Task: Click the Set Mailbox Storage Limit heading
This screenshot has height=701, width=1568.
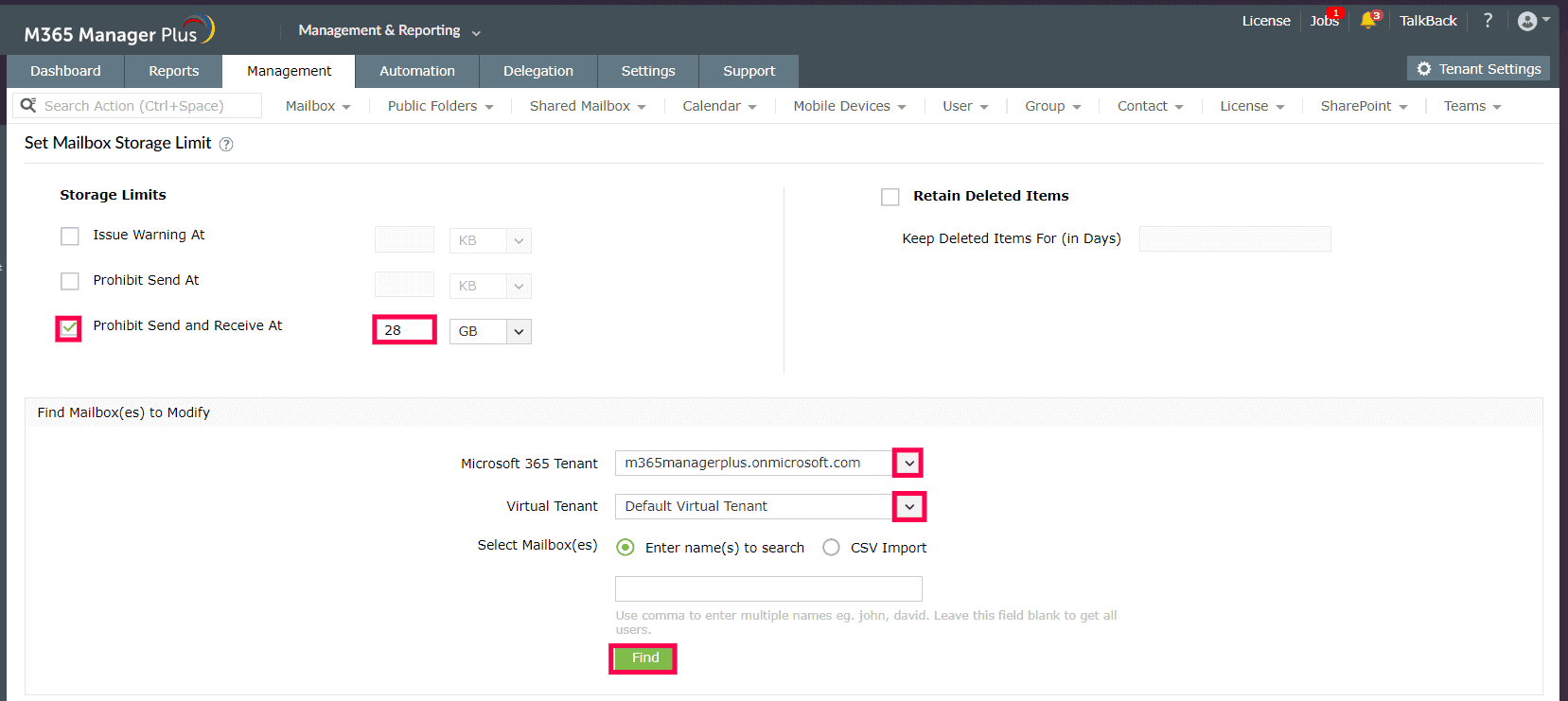Action: tap(117, 143)
